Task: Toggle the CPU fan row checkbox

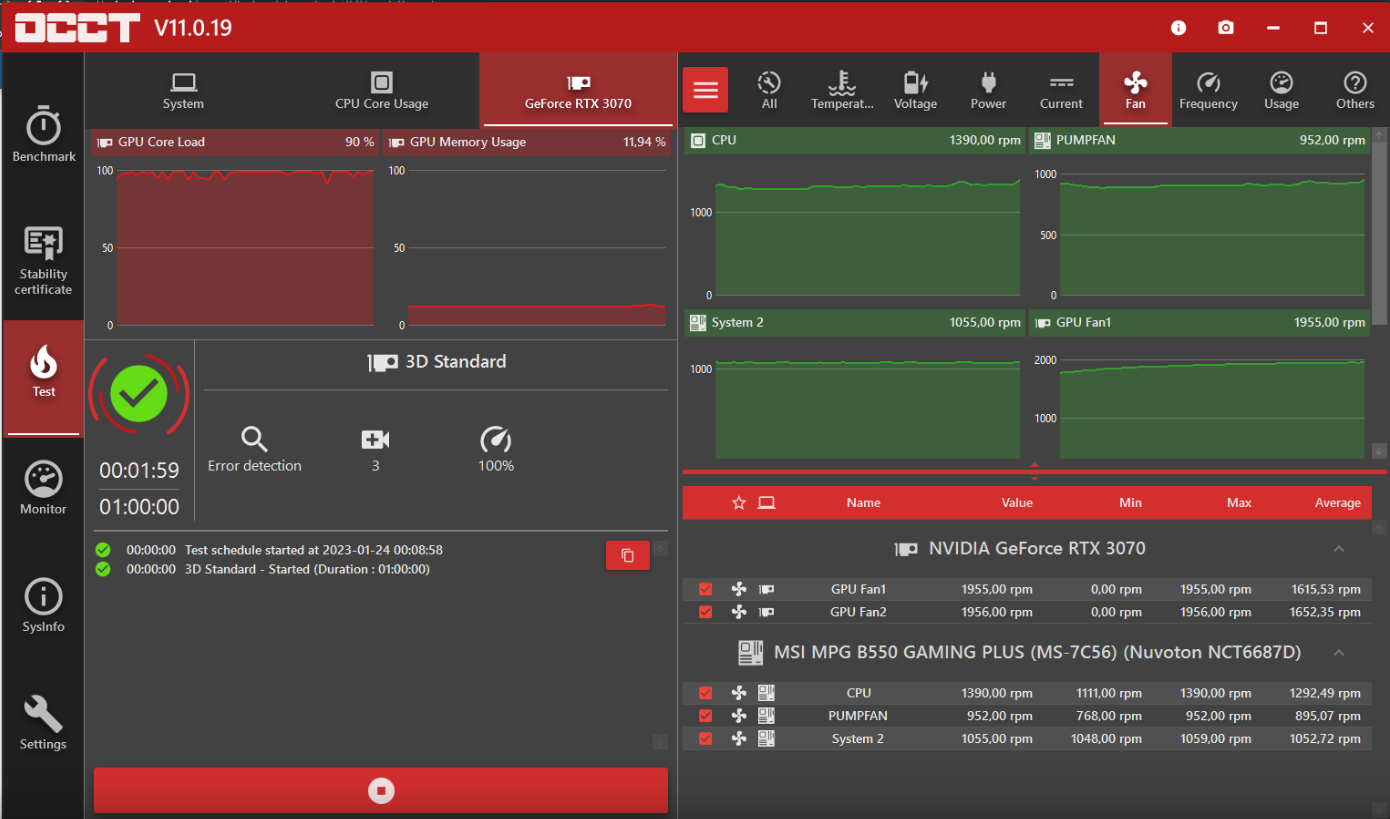Action: coord(706,693)
